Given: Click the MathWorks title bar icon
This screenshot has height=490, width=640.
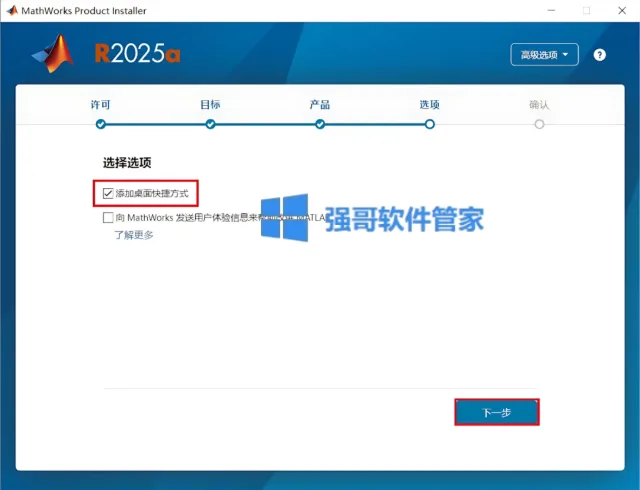Looking at the screenshot, I should [x=12, y=11].
